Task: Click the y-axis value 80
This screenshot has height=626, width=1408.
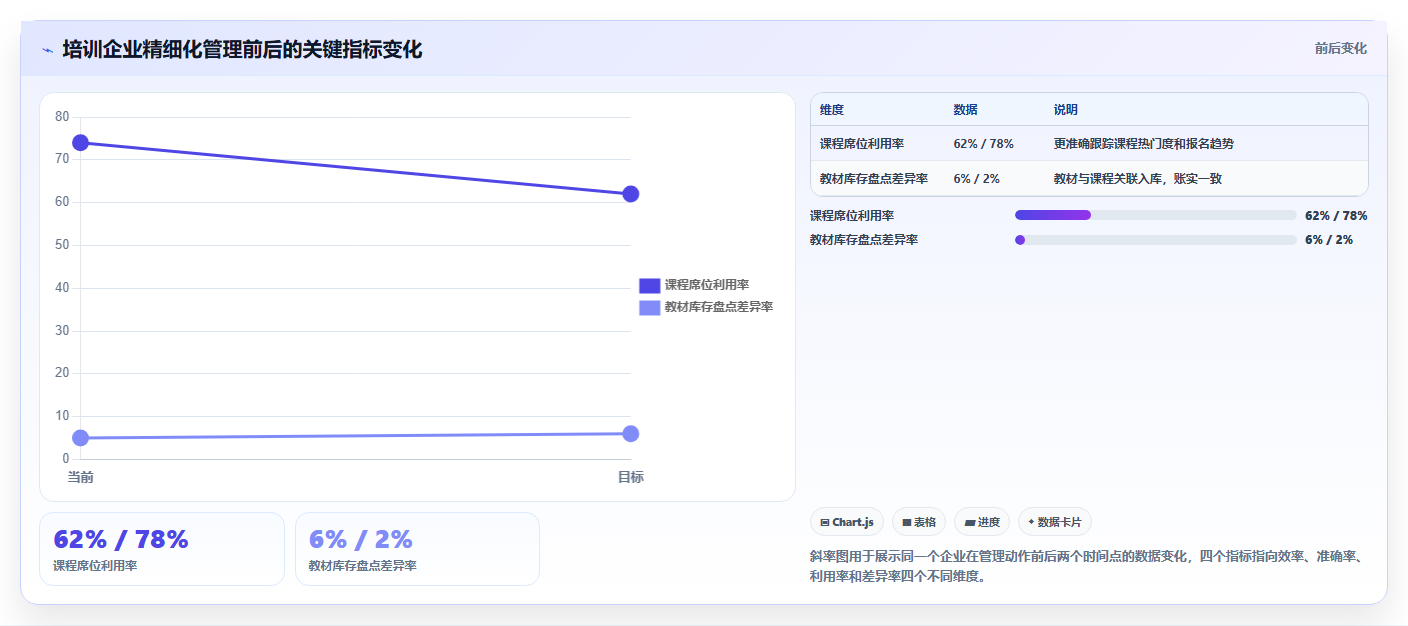Action: coord(62,117)
